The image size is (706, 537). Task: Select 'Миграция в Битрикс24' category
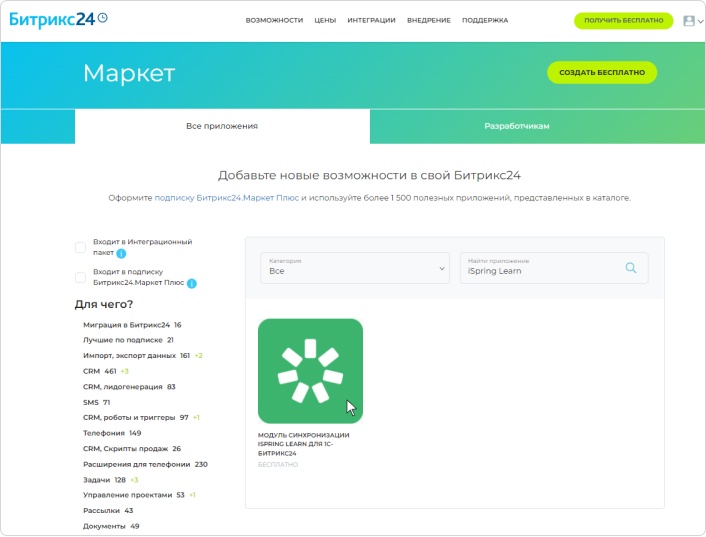(132, 325)
